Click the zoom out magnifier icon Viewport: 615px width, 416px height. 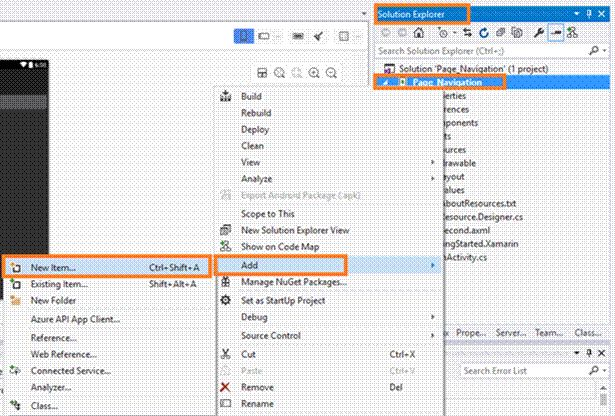click(x=331, y=73)
